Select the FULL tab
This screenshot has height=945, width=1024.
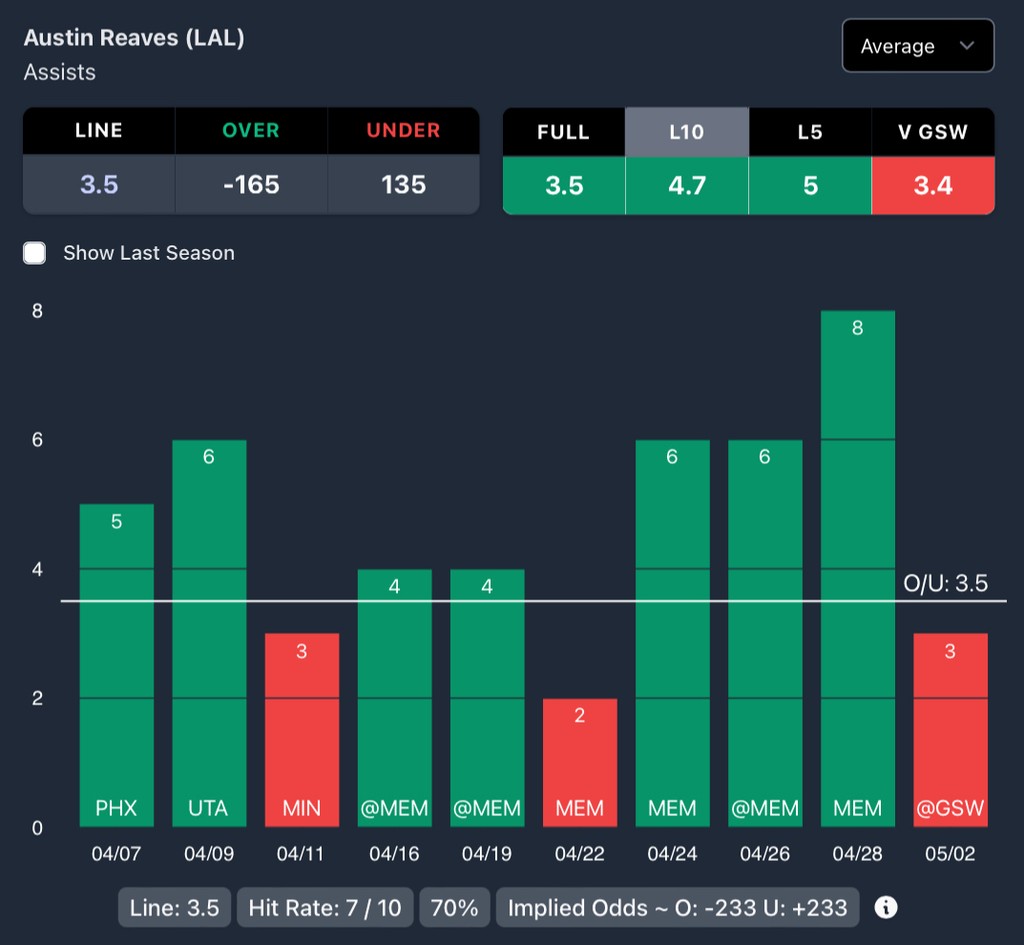[564, 132]
